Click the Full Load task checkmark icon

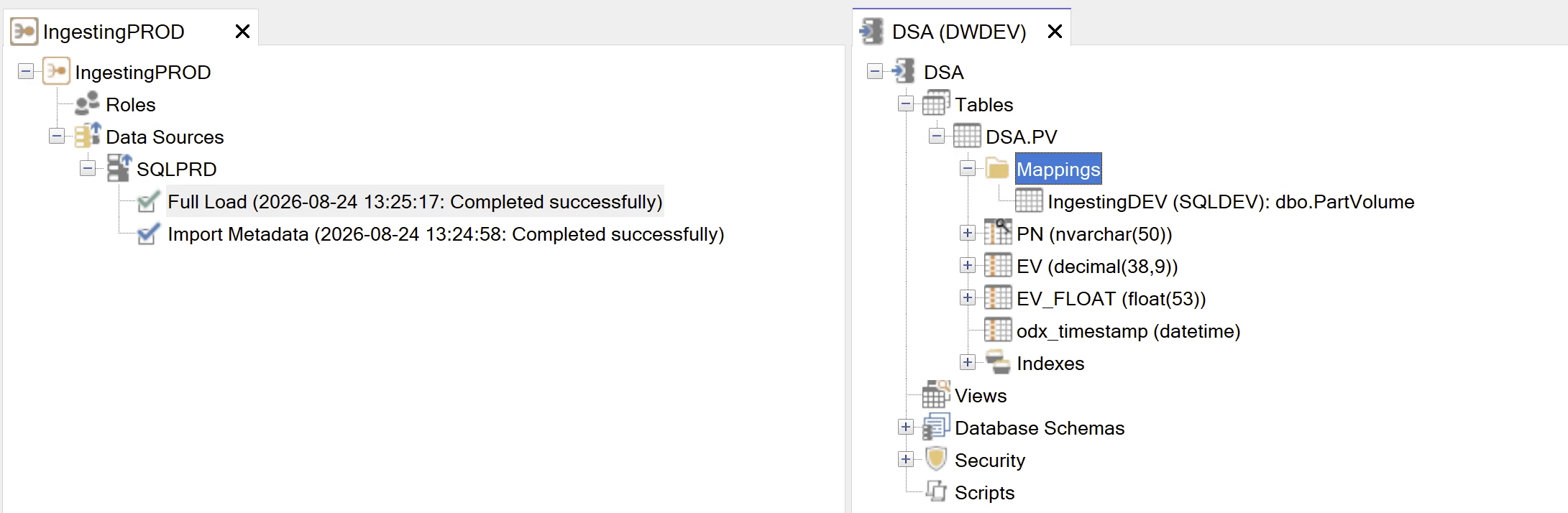[148, 201]
